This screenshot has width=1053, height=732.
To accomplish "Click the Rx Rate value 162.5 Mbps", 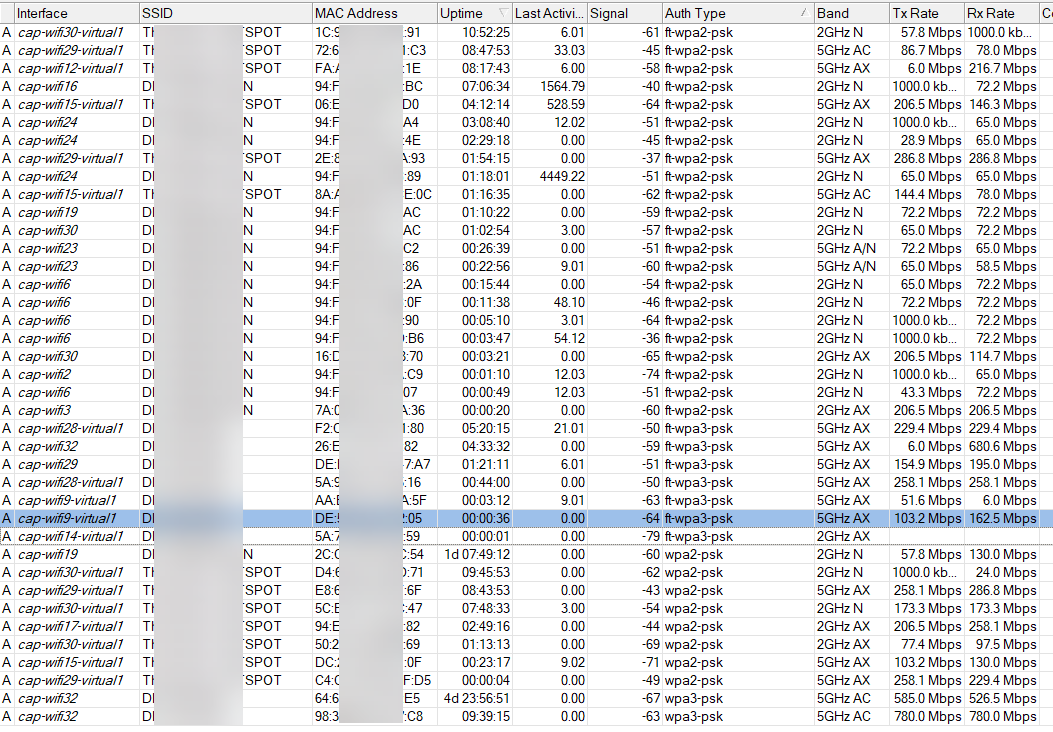I will point(1003,518).
